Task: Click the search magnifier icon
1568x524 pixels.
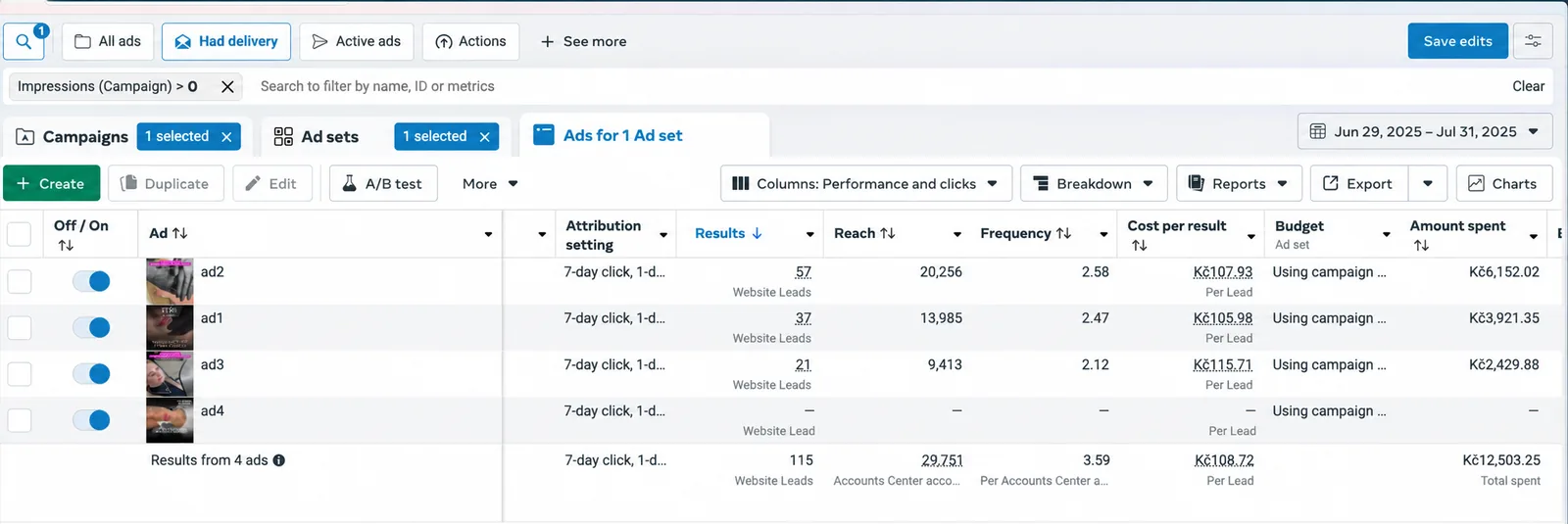Action: 24,42
